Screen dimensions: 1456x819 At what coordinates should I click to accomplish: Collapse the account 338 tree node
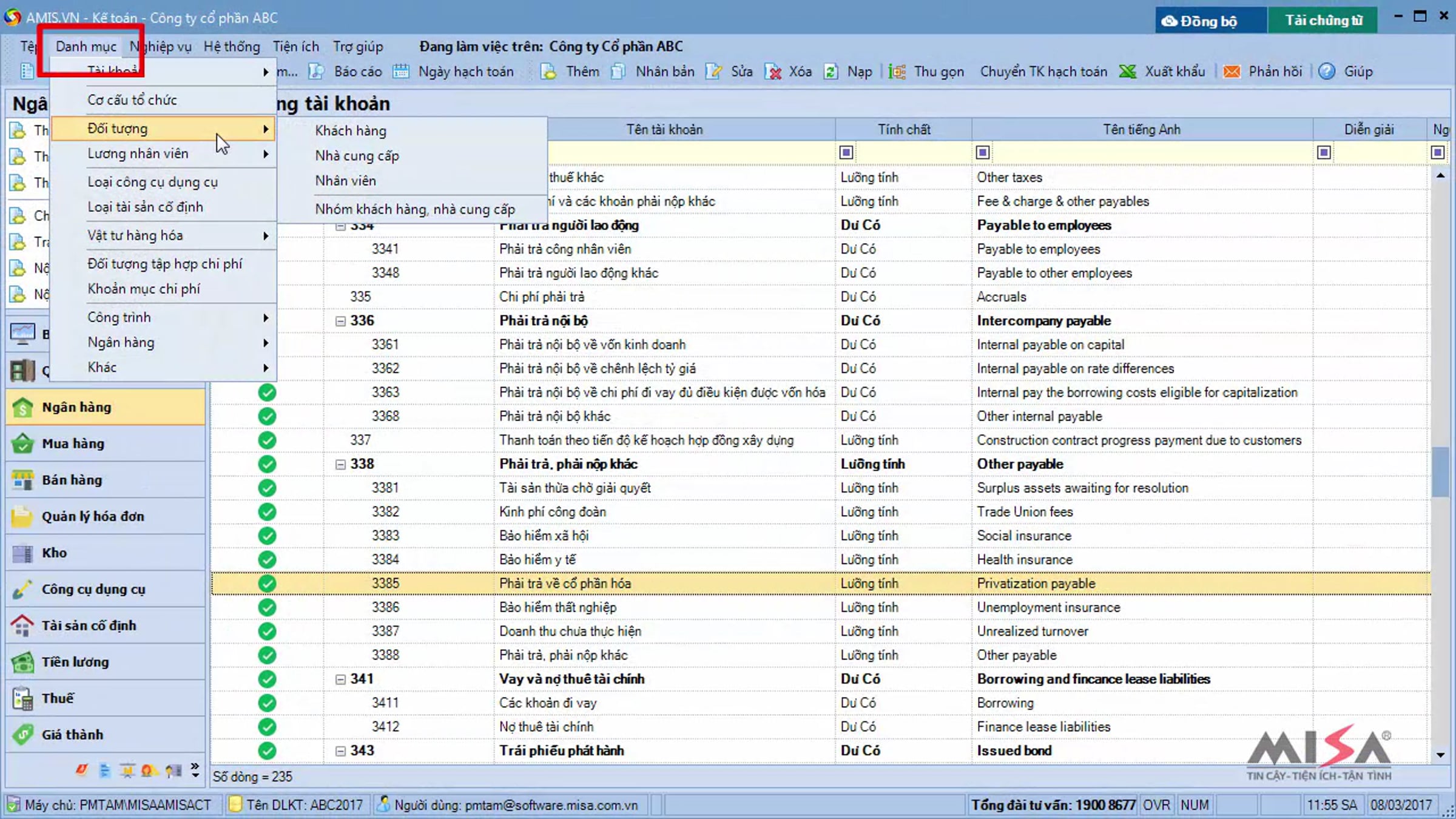[x=340, y=464]
